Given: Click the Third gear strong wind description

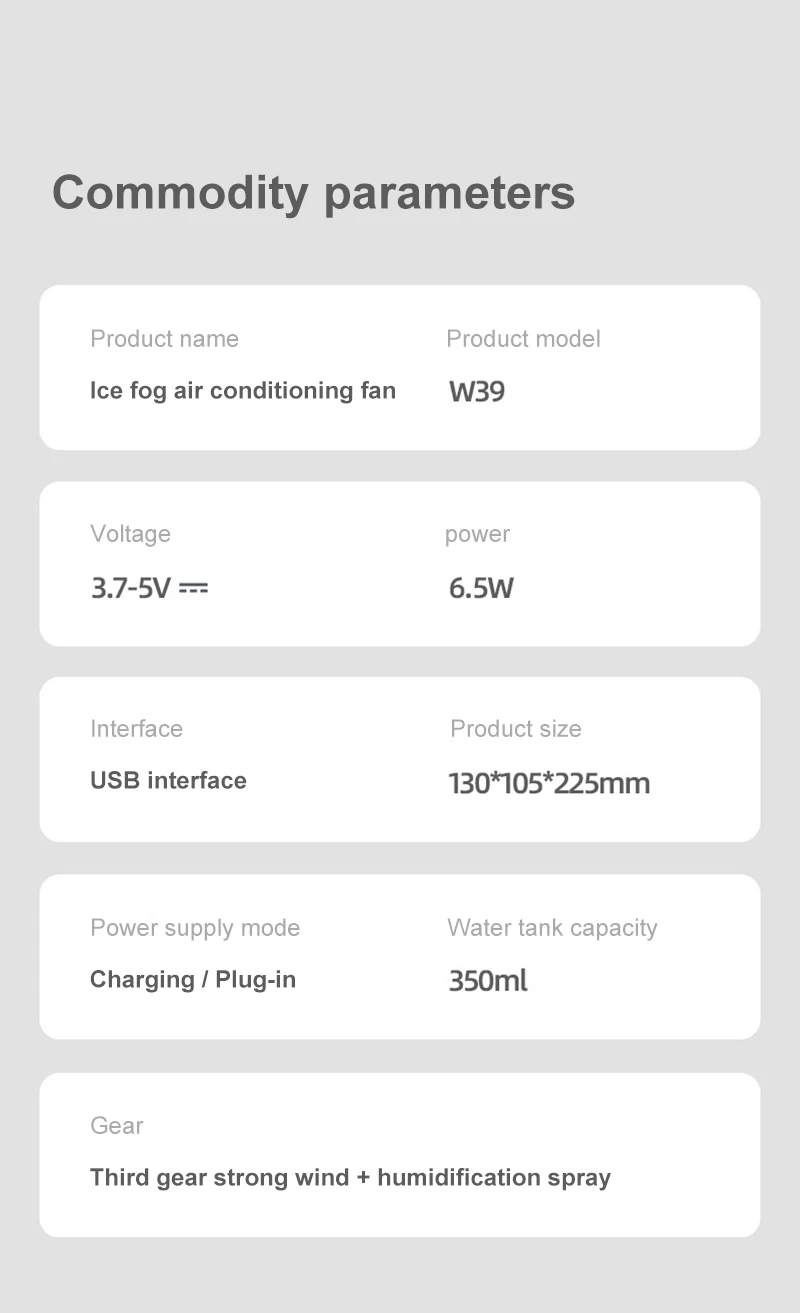Looking at the screenshot, I should point(350,1177).
